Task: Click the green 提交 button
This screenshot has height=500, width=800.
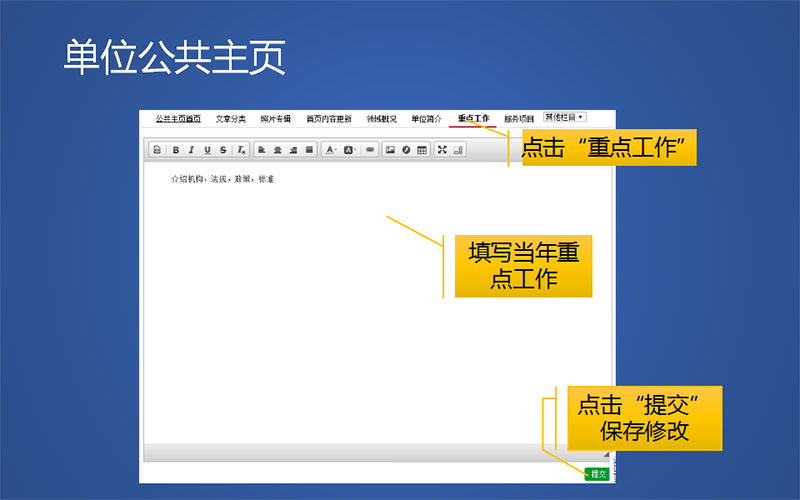Action: pyautogui.click(x=596, y=473)
